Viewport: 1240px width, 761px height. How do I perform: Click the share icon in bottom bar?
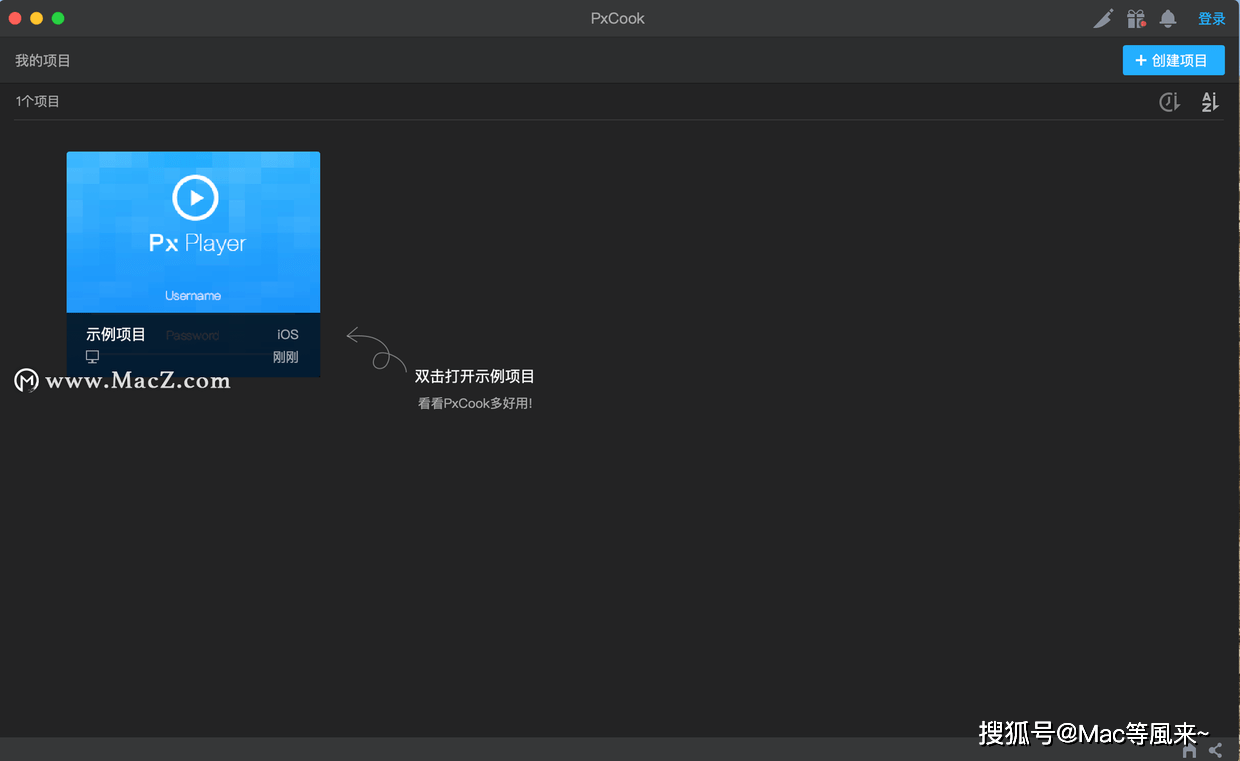click(1214, 749)
